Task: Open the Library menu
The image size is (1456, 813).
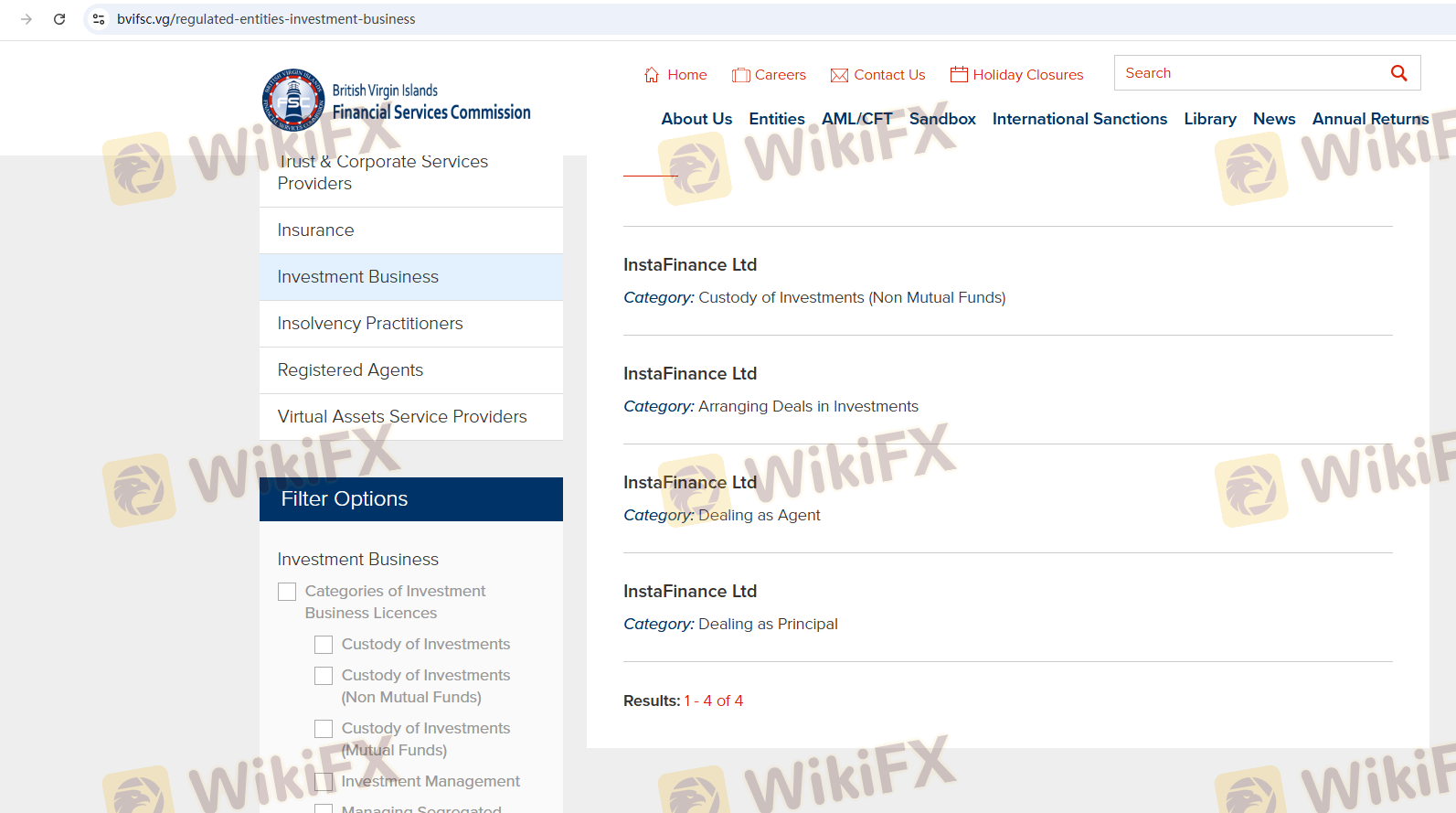Action: (x=1210, y=119)
